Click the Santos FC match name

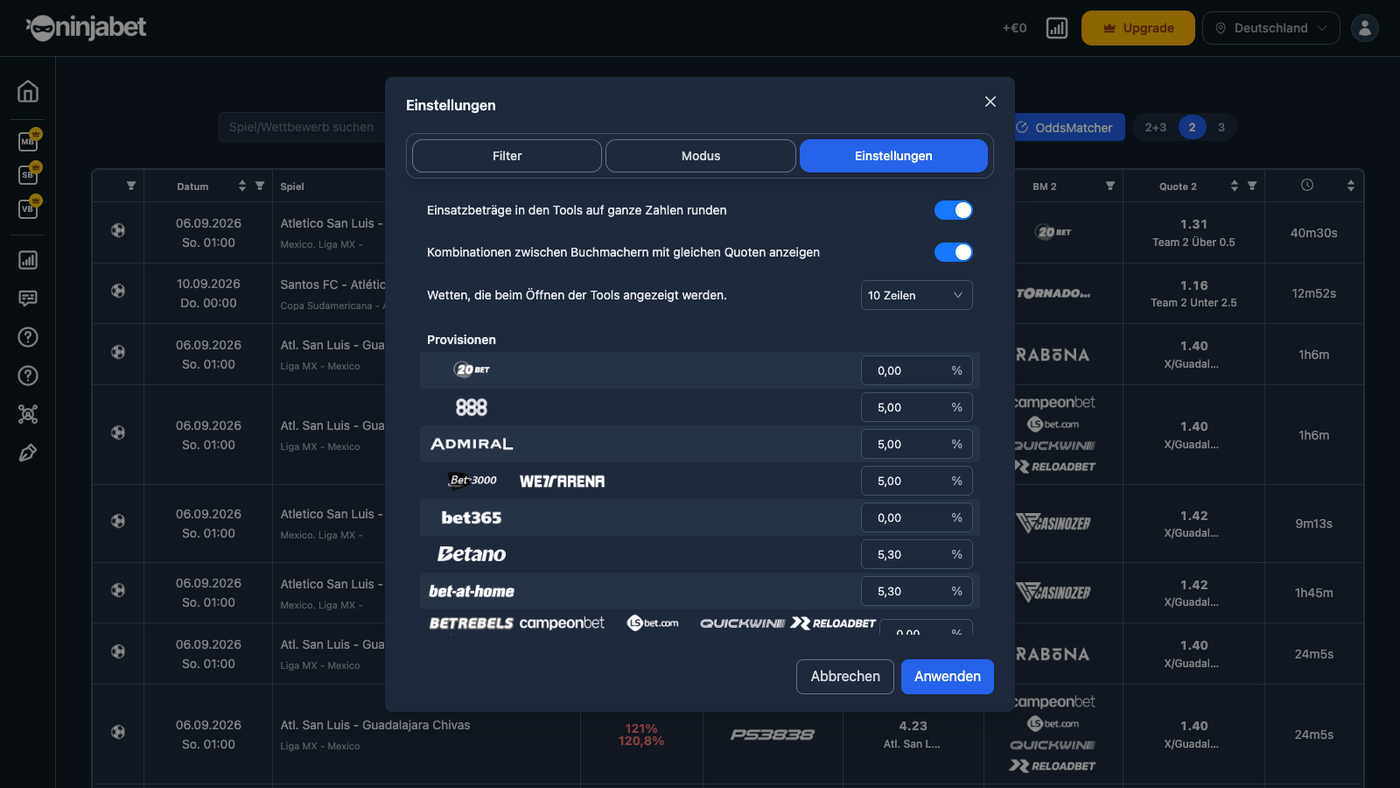(x=333, y=284)
